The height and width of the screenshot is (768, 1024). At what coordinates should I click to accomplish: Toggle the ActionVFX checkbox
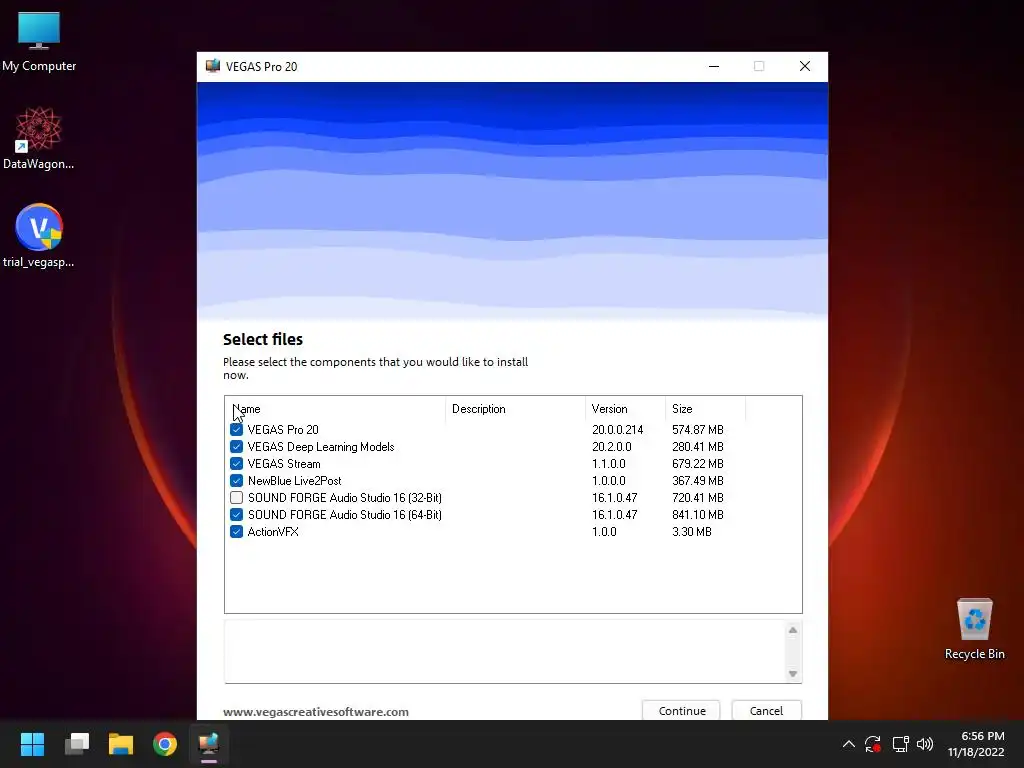click(x=236, y=532)
